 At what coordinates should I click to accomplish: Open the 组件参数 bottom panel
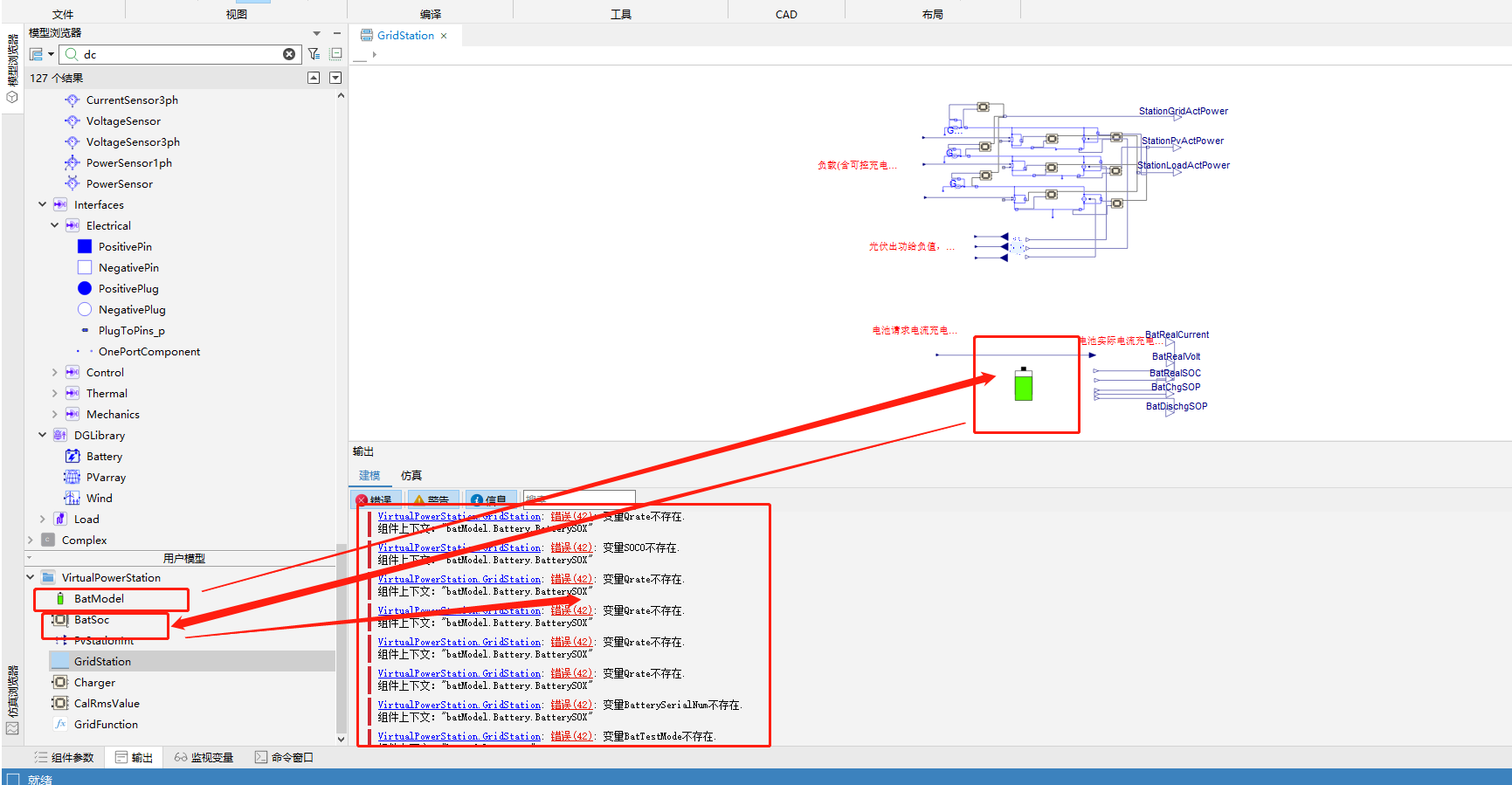65,758
